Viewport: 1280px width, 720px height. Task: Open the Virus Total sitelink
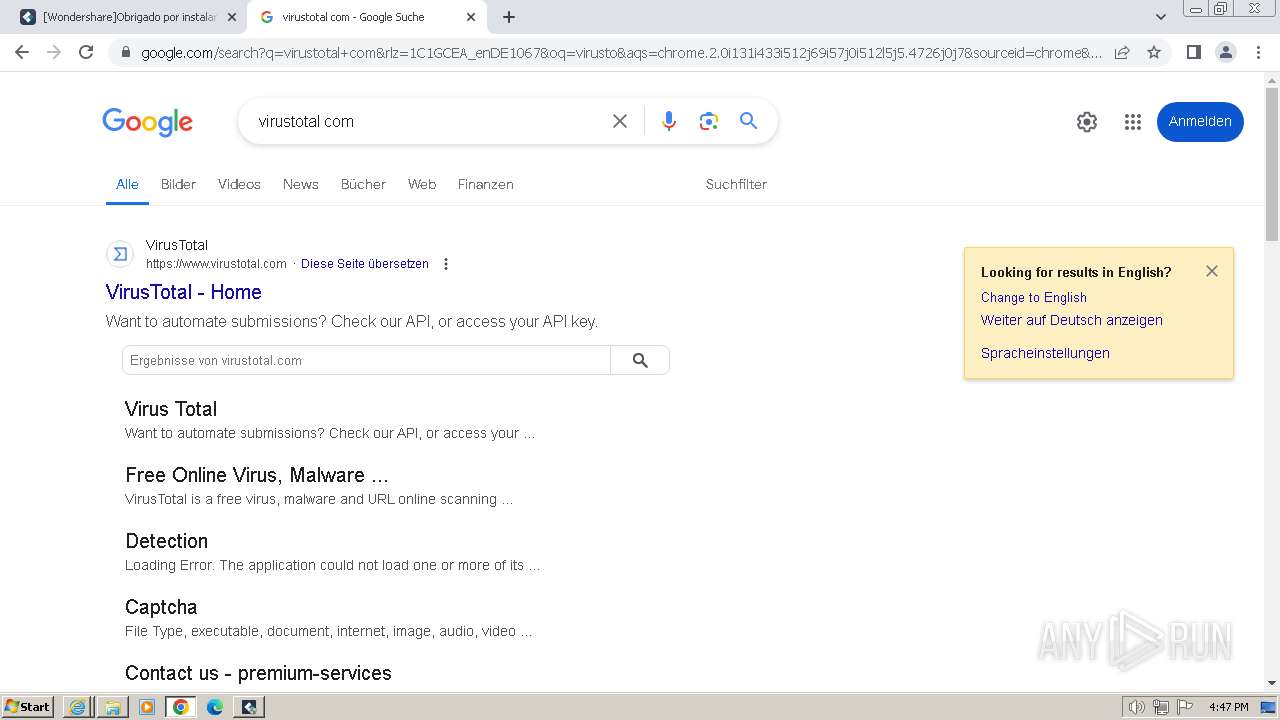click(x=171, y=409)
